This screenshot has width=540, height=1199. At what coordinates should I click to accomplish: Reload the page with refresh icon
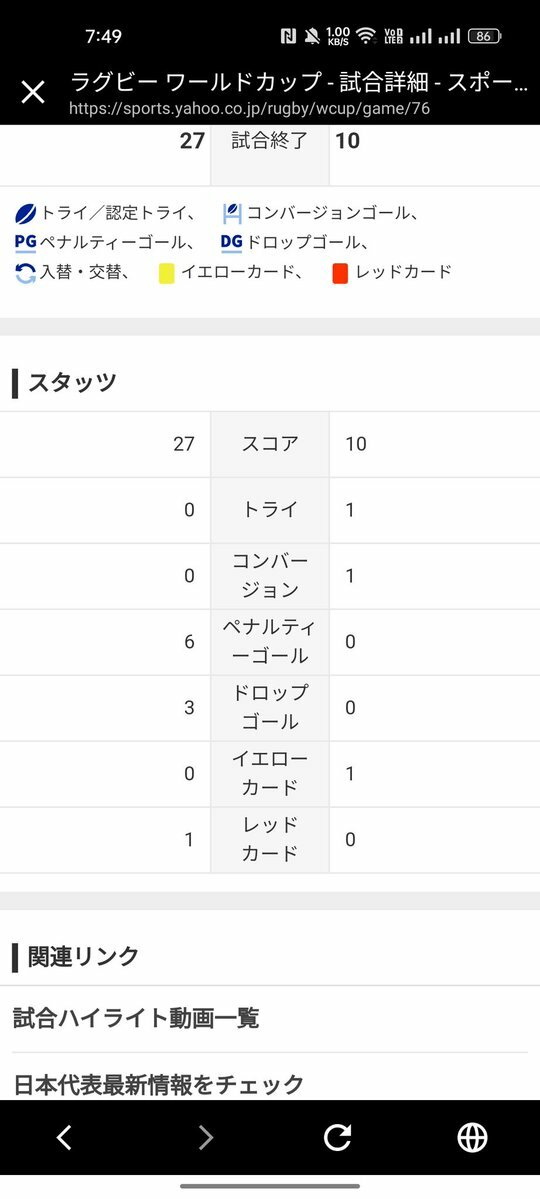[337, 1138]
